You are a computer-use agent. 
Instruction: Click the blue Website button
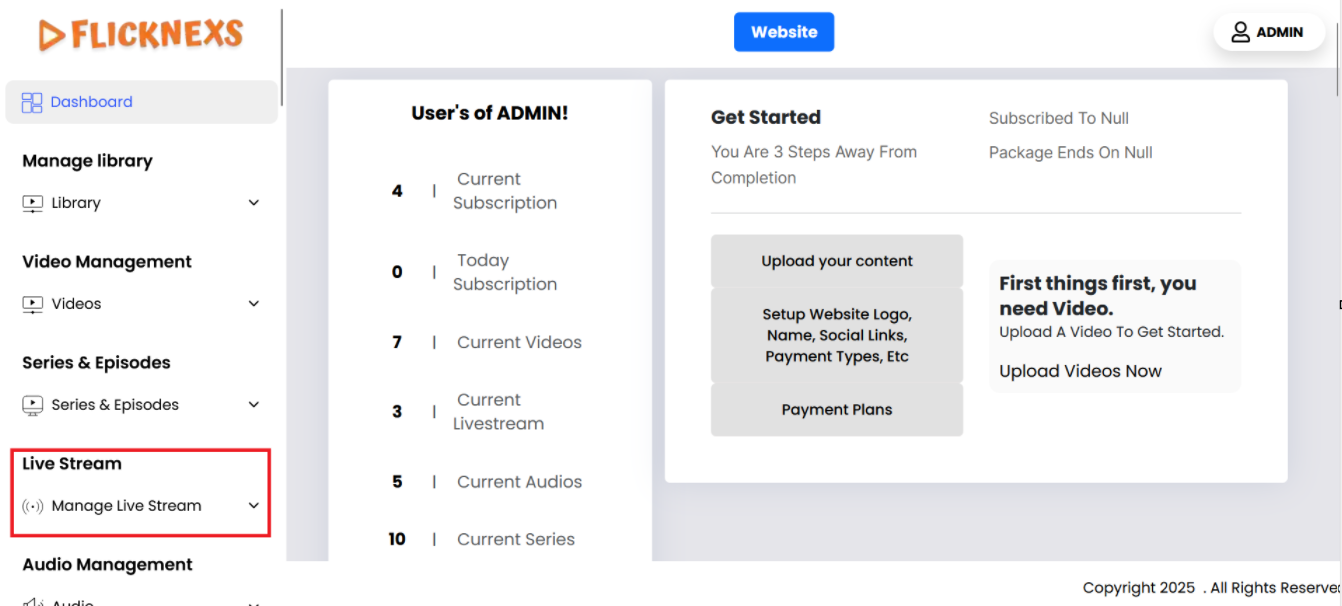784,32
